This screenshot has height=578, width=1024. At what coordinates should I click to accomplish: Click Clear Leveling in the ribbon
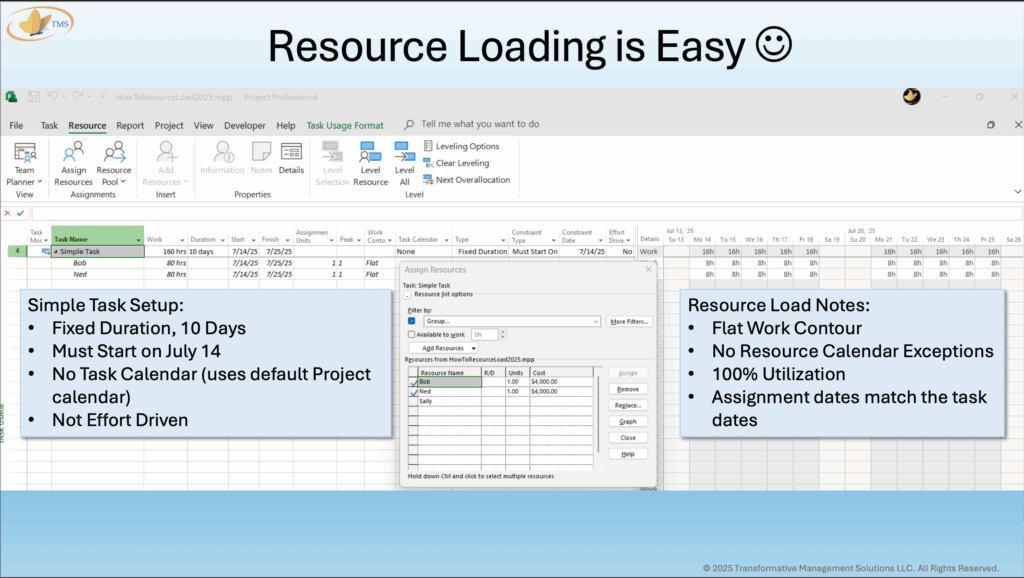point(456,163)
